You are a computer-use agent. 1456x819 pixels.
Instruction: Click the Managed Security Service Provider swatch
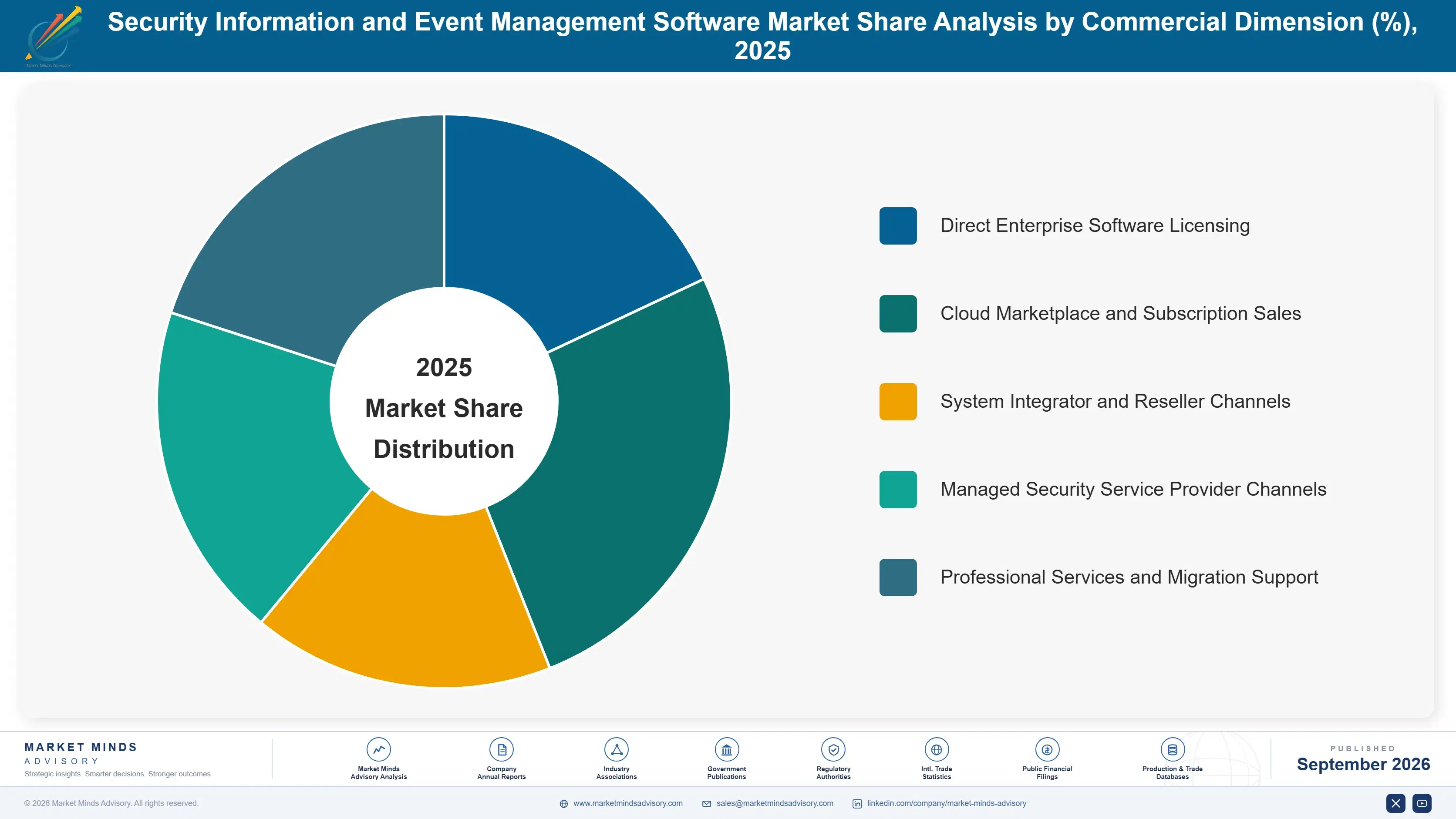[897, 490]
